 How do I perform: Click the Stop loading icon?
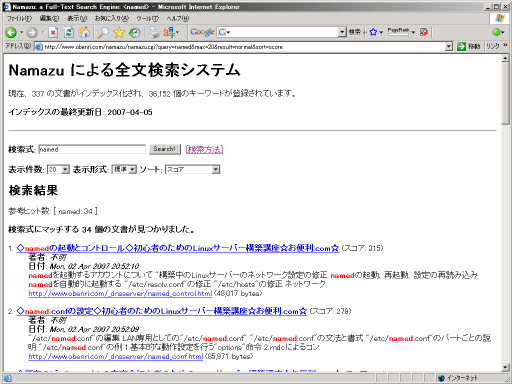[53, 32]
